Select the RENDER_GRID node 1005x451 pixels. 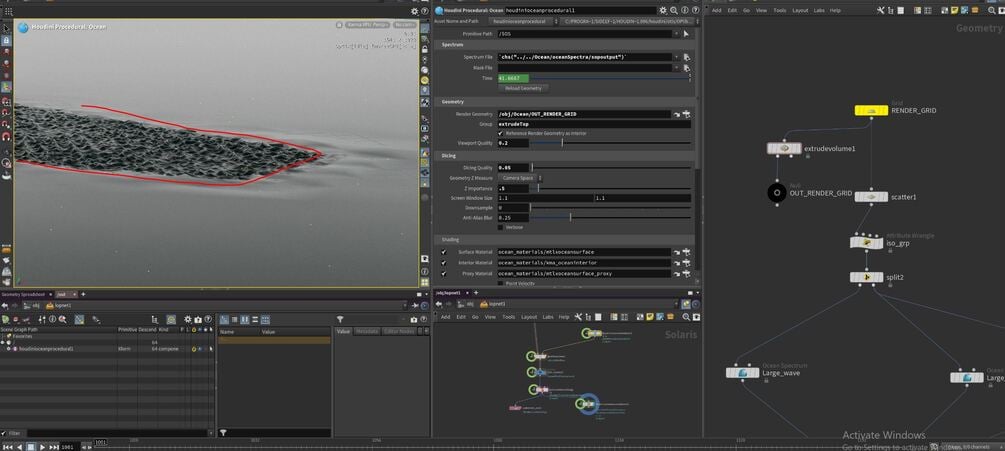(871, 110)
